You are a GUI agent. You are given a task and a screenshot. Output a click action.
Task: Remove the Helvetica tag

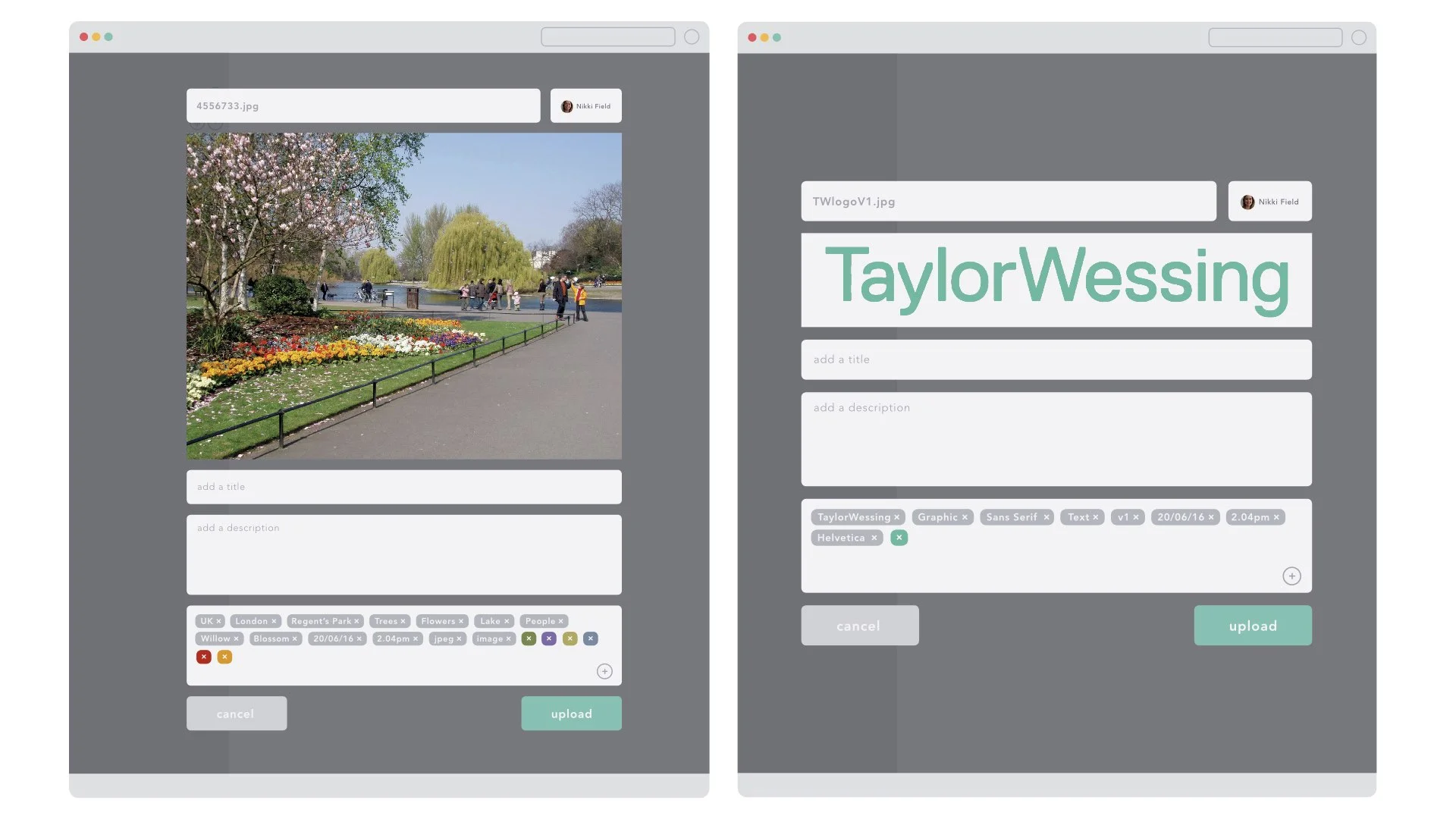(874, 538)
